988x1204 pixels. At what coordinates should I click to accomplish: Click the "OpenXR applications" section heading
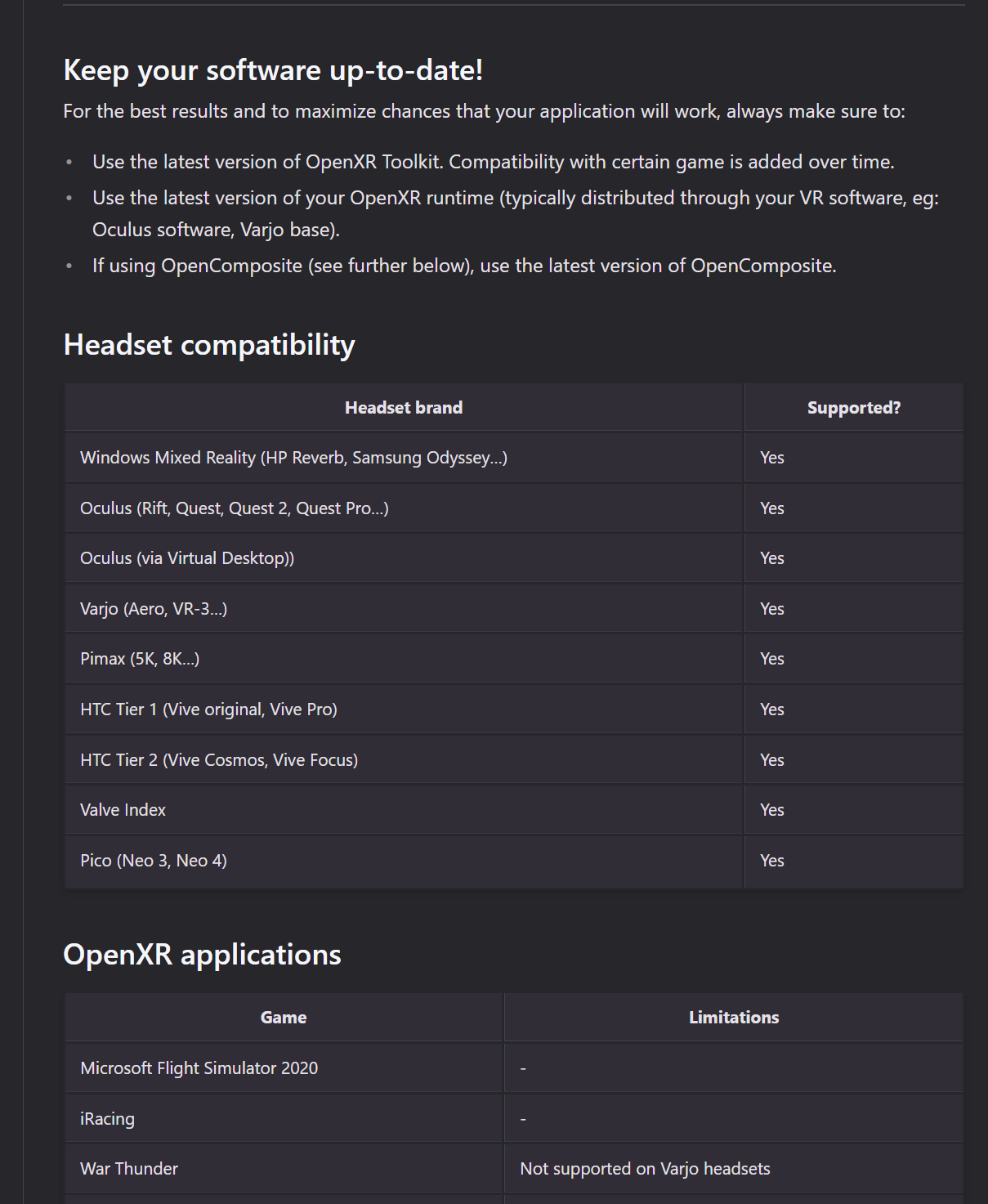[x=202, y=955]
